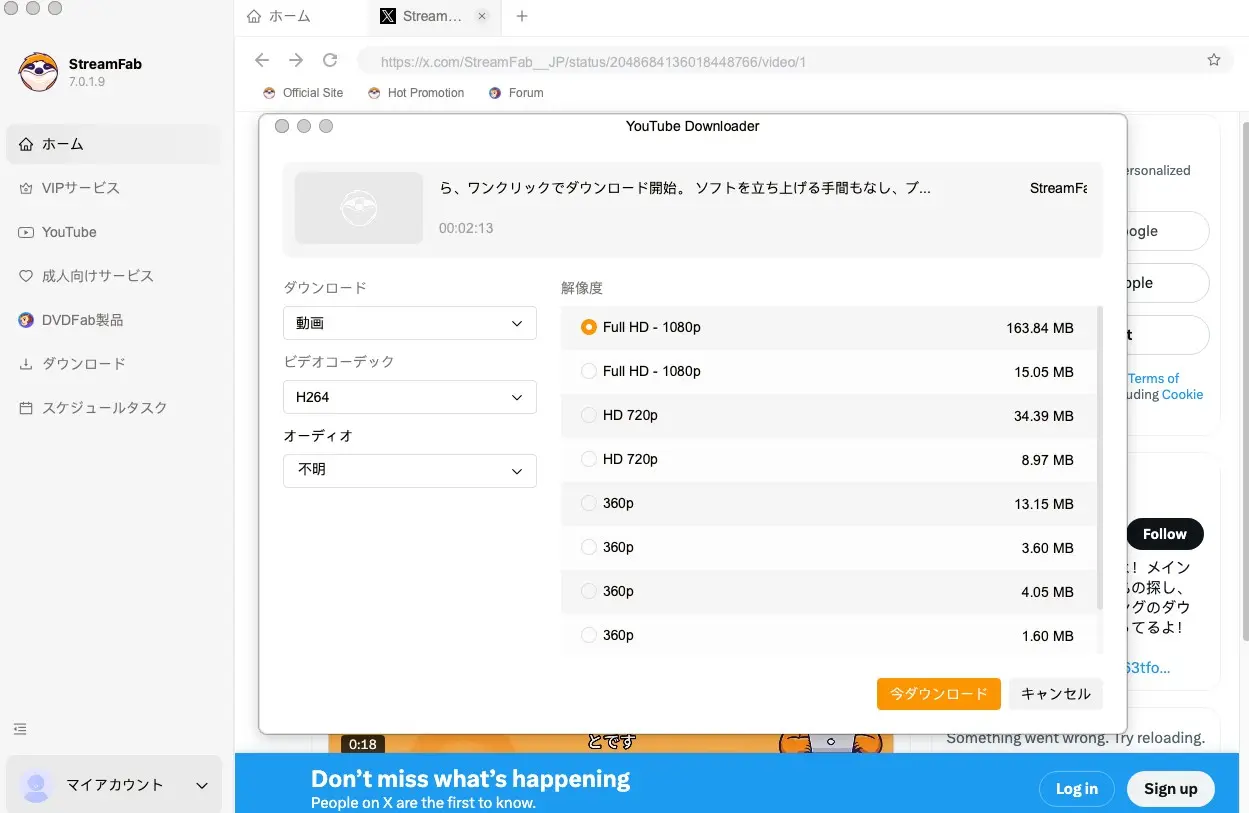Go forward with the right arrow
Screen dimensions: 1249x813
(x=296, y=61)
